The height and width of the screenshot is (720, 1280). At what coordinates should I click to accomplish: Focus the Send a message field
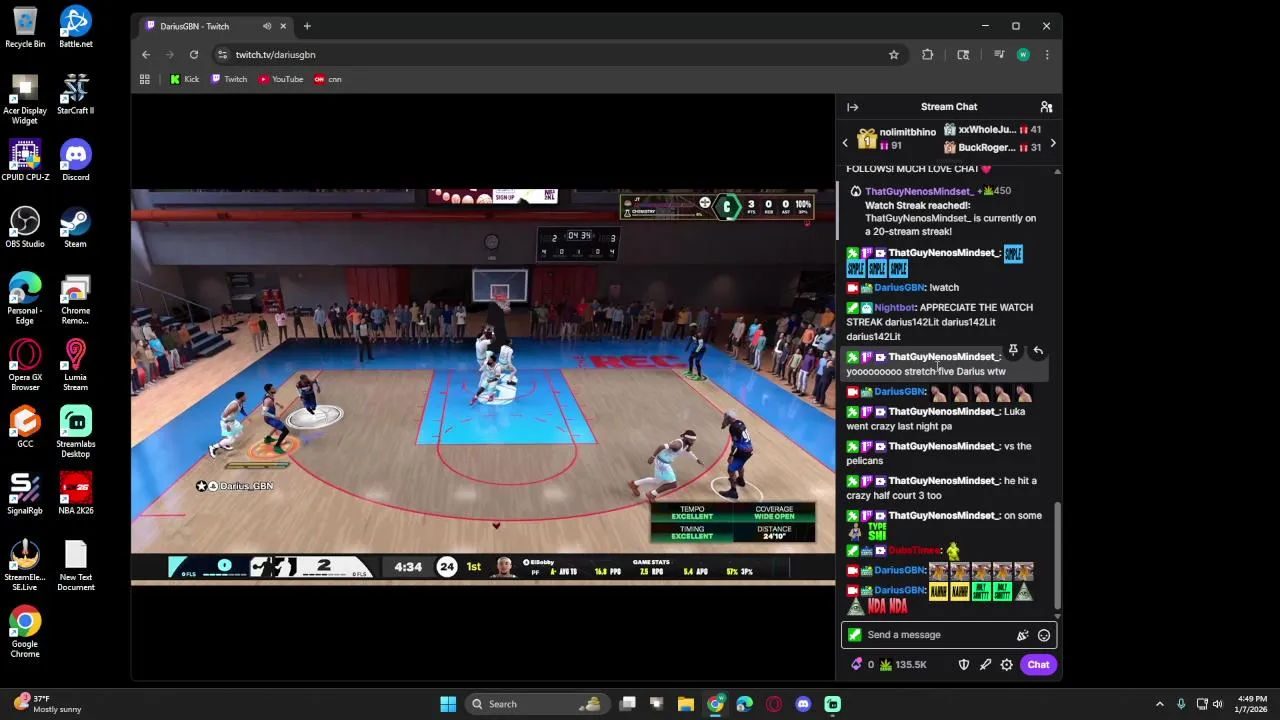(948, 635)
